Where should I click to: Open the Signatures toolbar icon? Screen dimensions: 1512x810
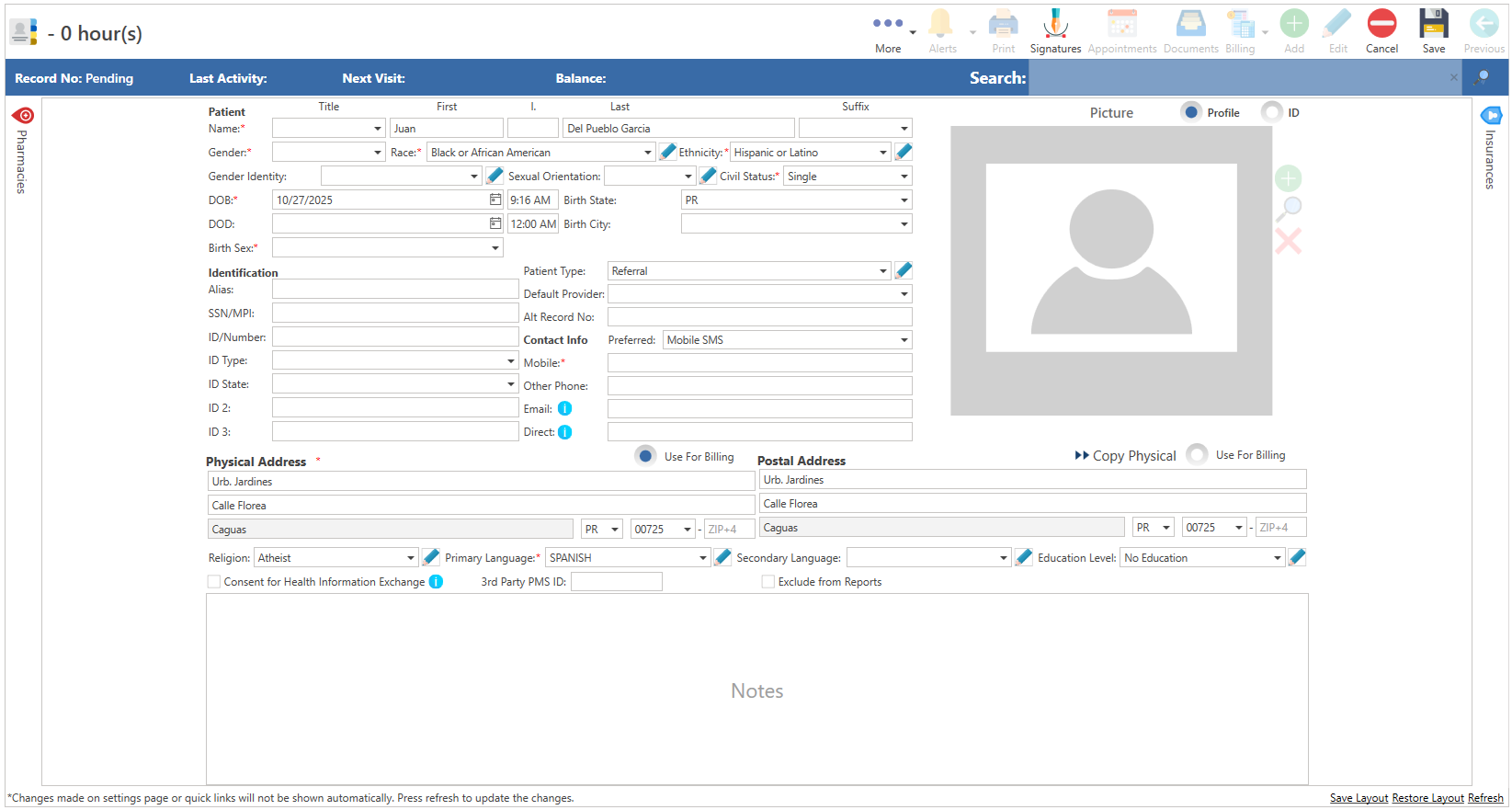1055,24
